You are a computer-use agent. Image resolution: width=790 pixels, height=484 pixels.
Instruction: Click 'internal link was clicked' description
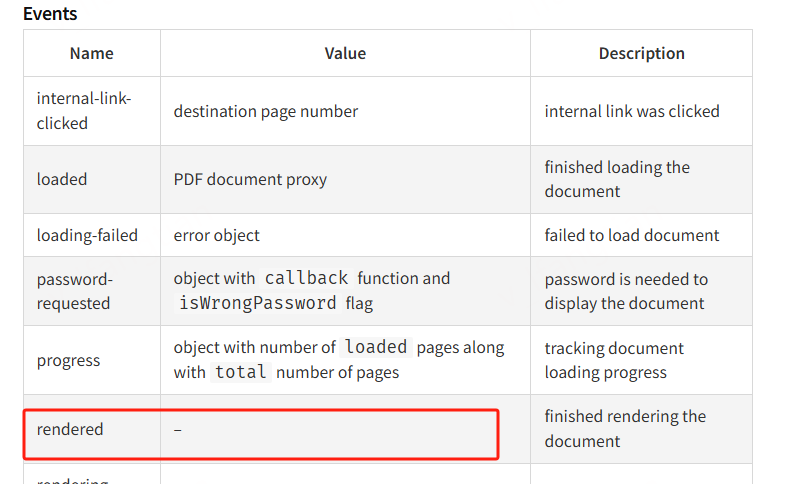coord(632,111)
